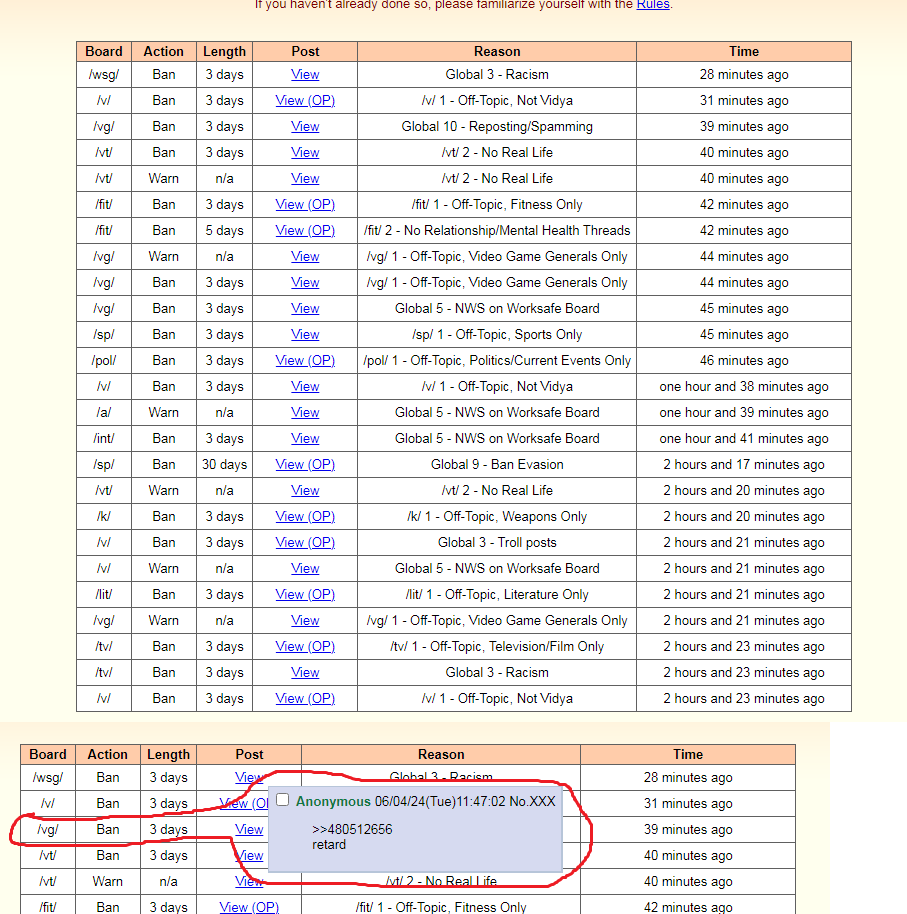
Task: Click the Board column header in the upper table
Action: coord(104,51)
